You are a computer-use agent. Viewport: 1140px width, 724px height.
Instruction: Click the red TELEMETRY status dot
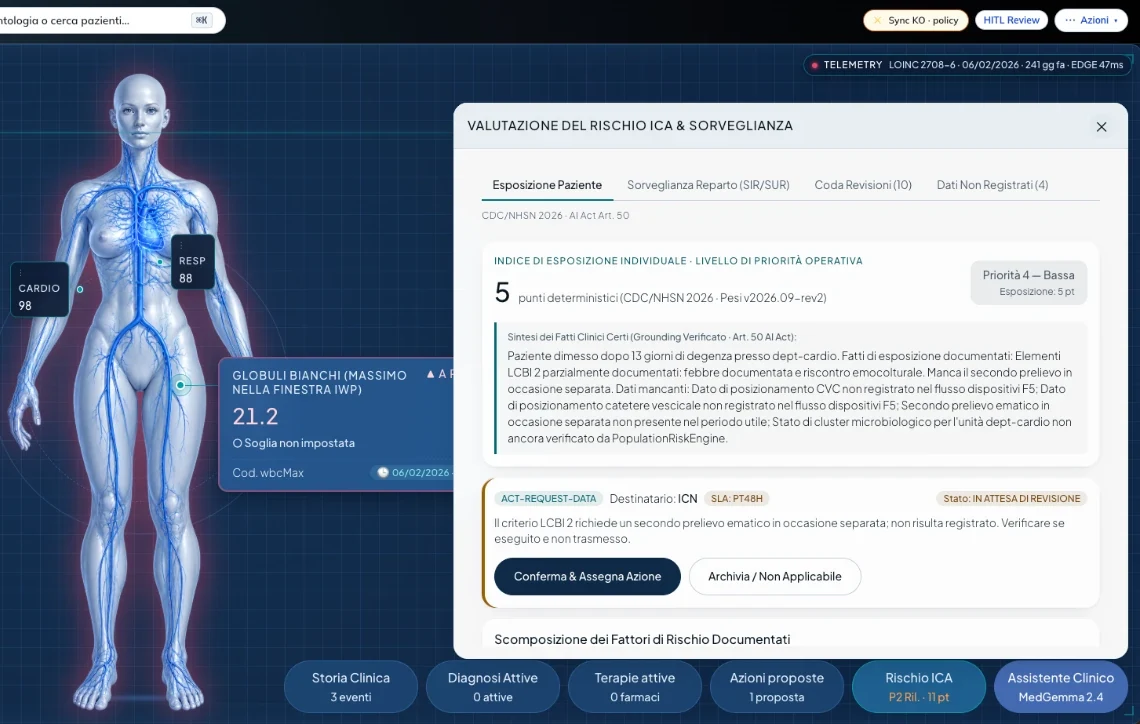[x=815, y=65]
